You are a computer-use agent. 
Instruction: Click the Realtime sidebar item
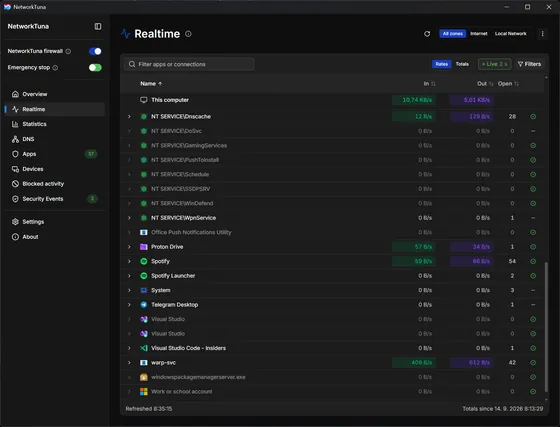pos(55,109)
